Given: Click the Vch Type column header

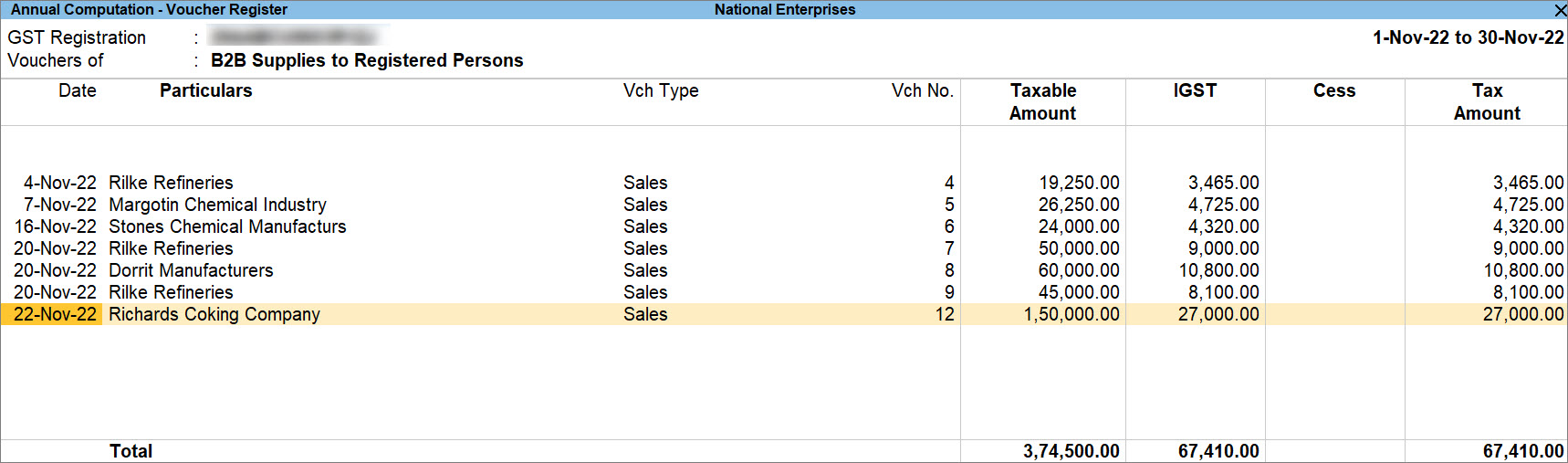Looking at the screenshot, I should click(x=661, y=90).
